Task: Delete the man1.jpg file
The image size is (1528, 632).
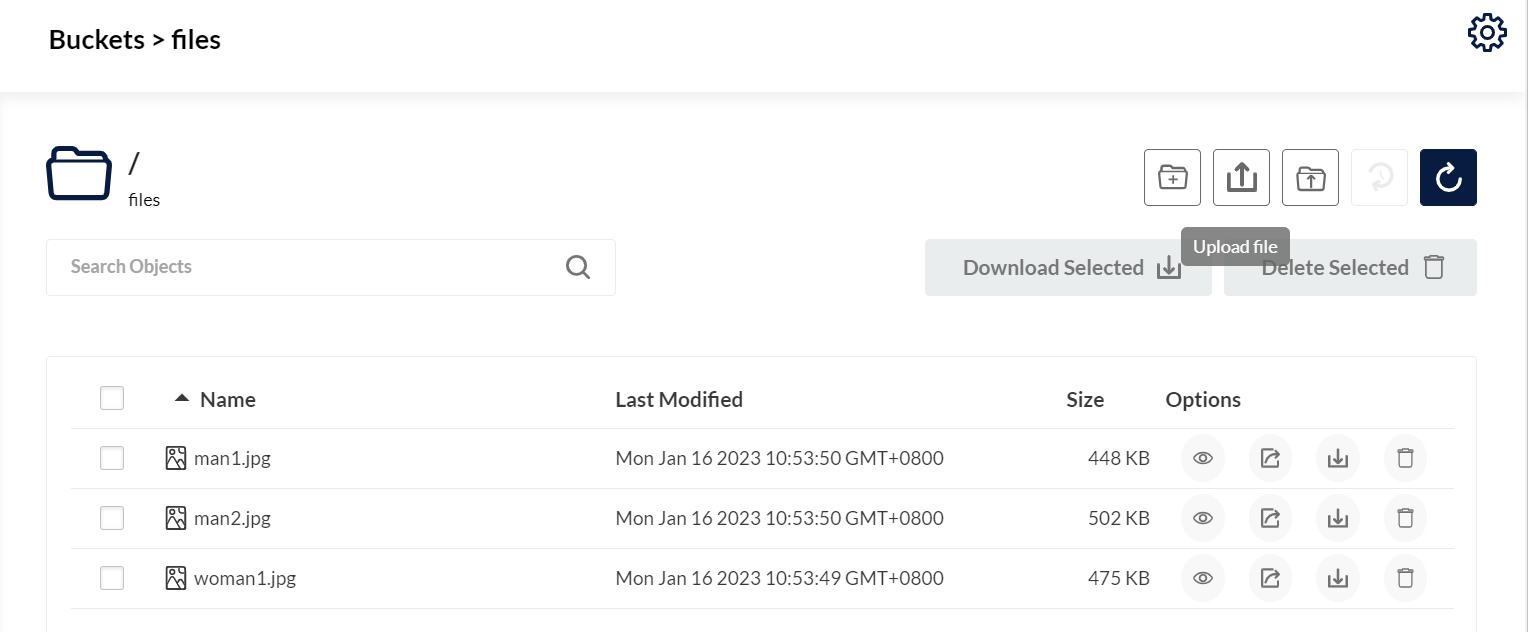Action: coord(1405,459)
